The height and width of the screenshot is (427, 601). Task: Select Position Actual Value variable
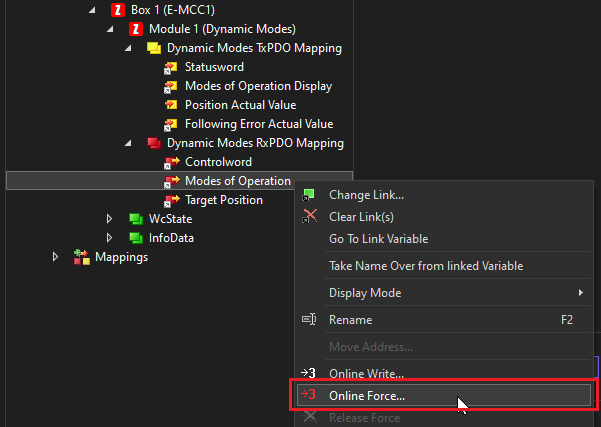click(x=240, y=105)
